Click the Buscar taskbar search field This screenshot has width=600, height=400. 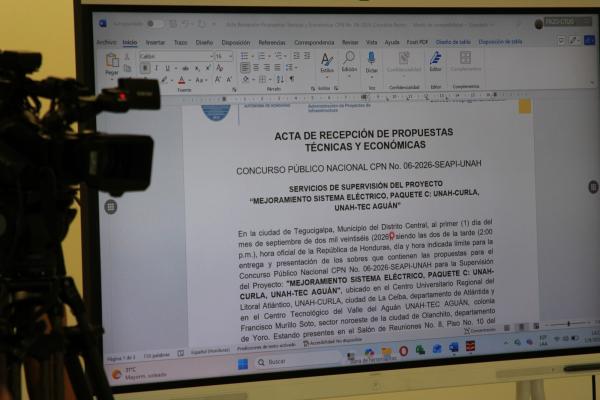298,361
